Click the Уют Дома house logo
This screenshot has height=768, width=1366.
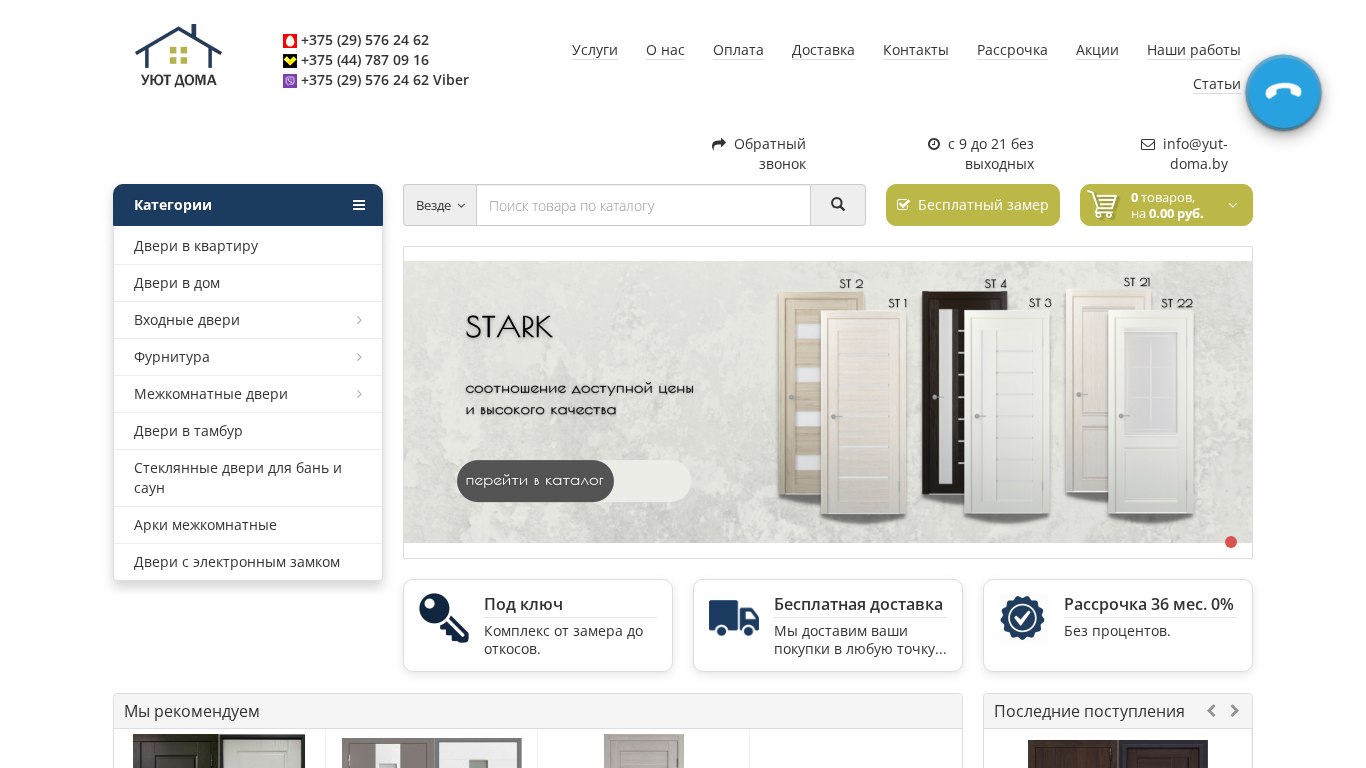coord(178,56)
